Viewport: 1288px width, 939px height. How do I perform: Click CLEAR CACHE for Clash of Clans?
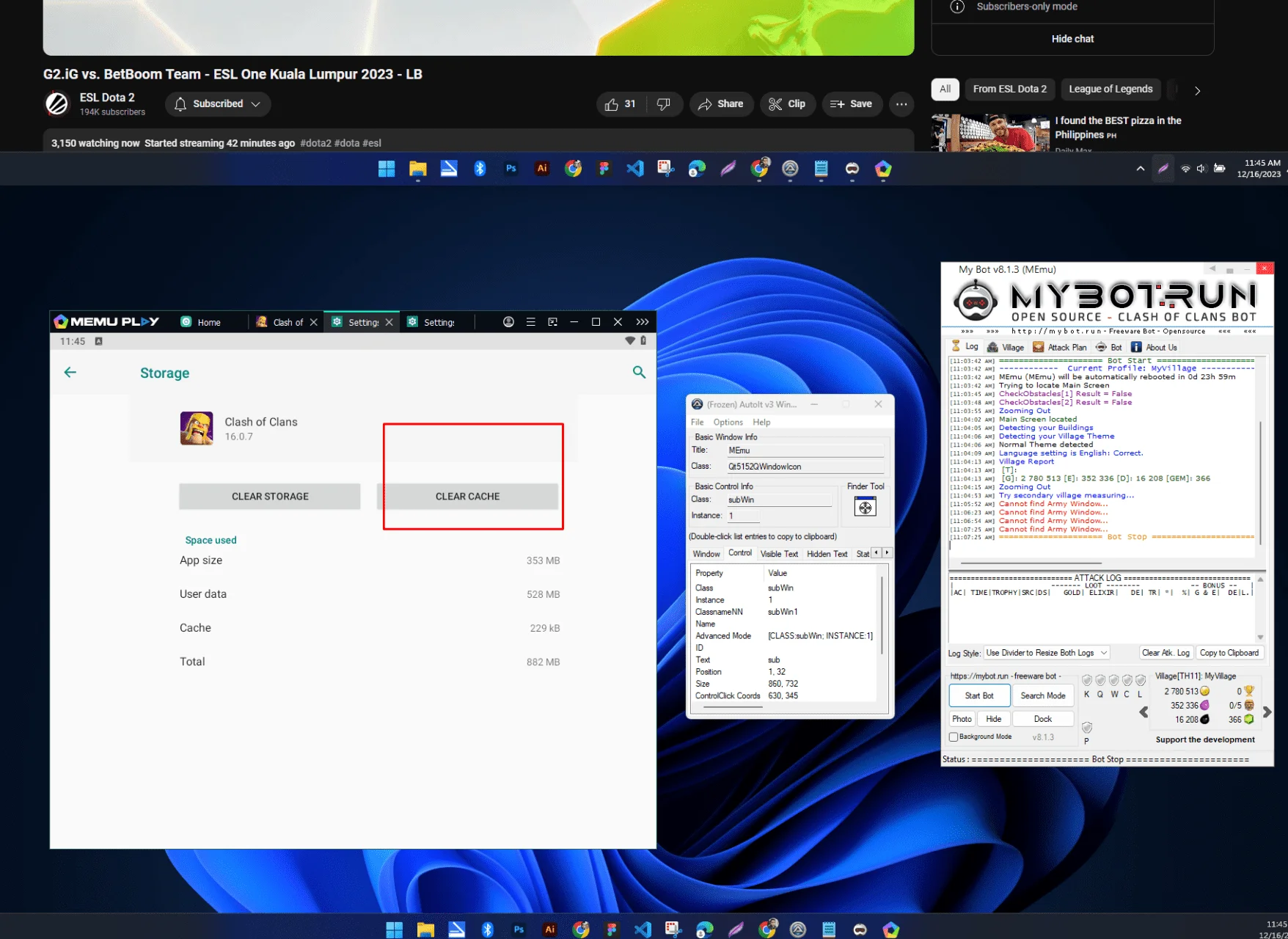467,497
